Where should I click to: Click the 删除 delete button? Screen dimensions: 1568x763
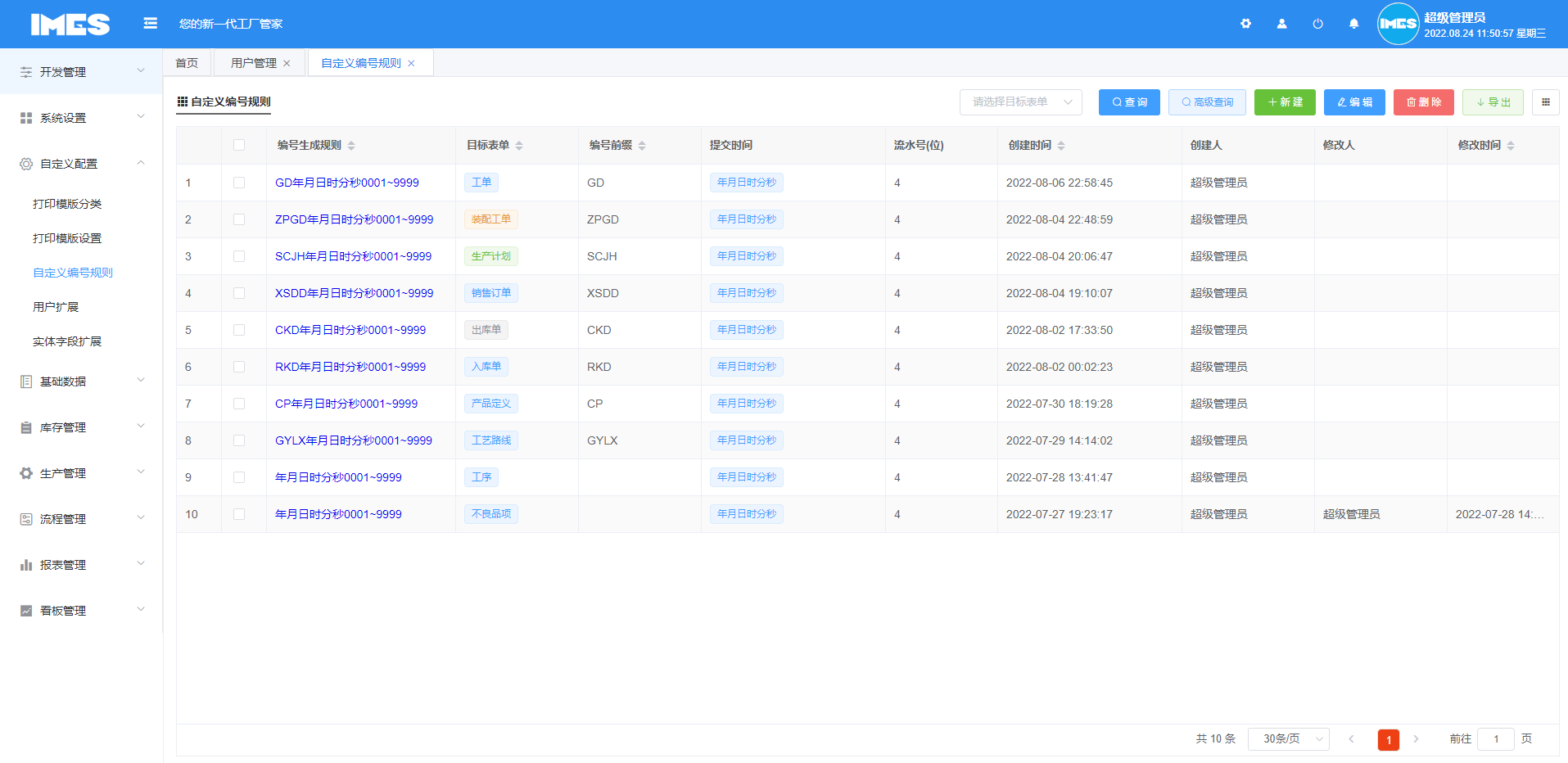(1424, 102)
